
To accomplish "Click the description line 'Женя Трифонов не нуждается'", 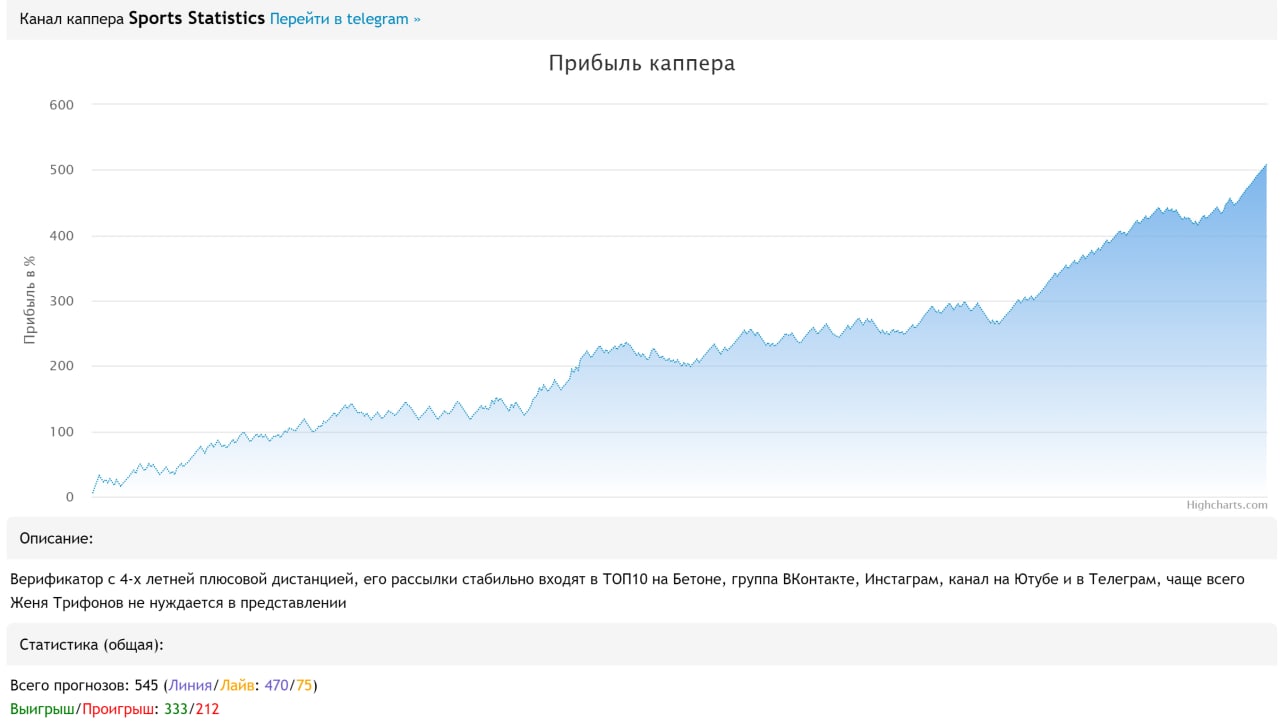I will tap(178, 603).
